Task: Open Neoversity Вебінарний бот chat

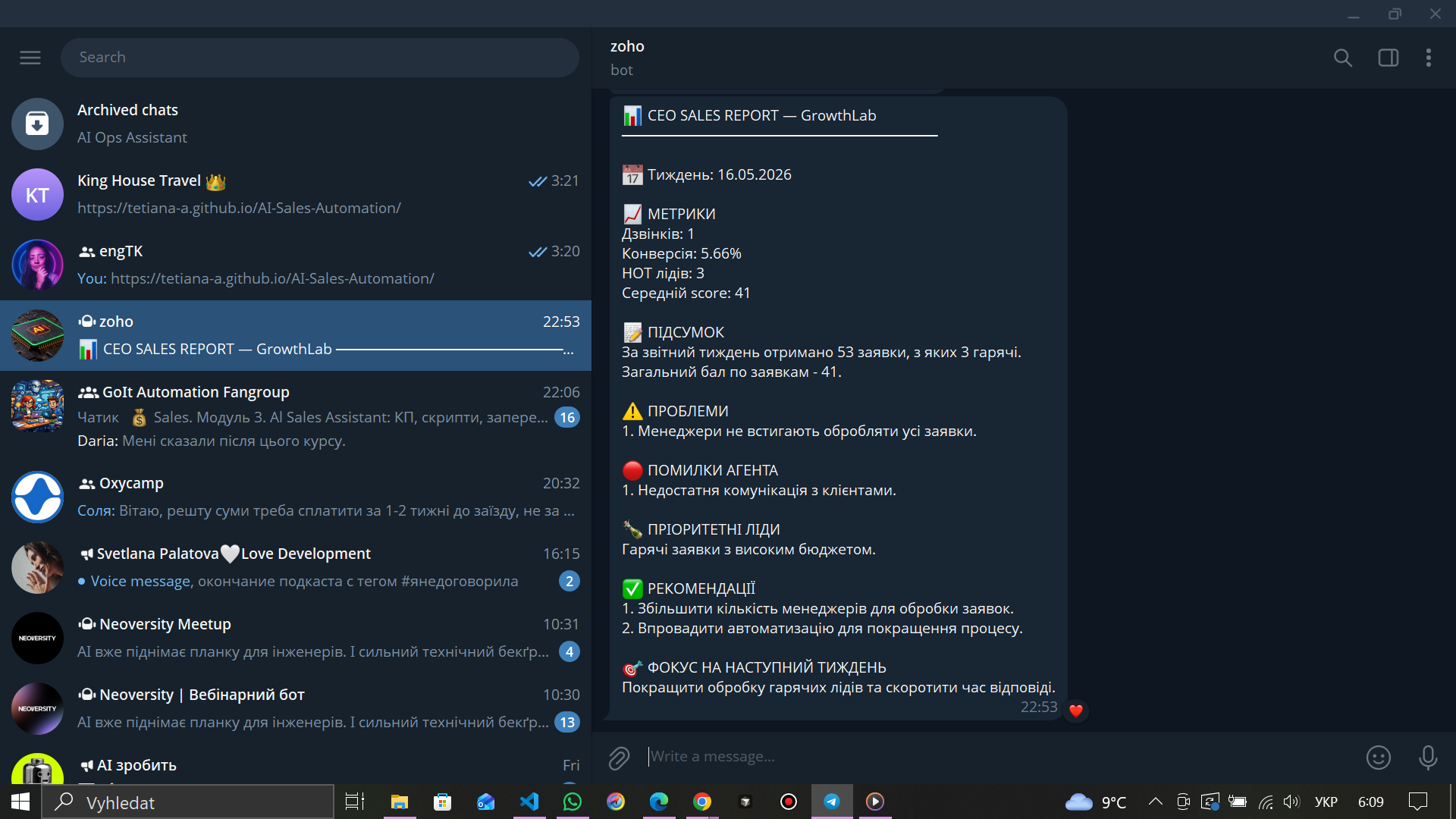Action: 296,709
